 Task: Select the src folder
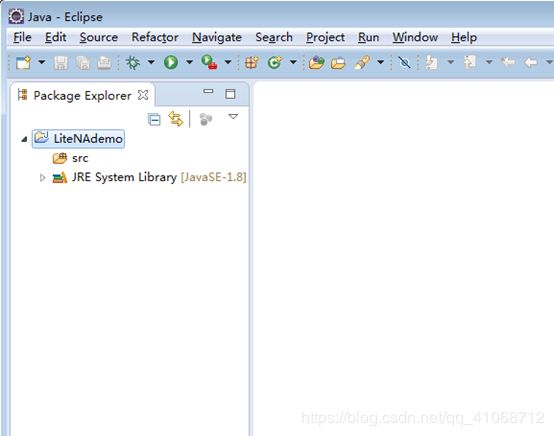click(x=70, y=158)
